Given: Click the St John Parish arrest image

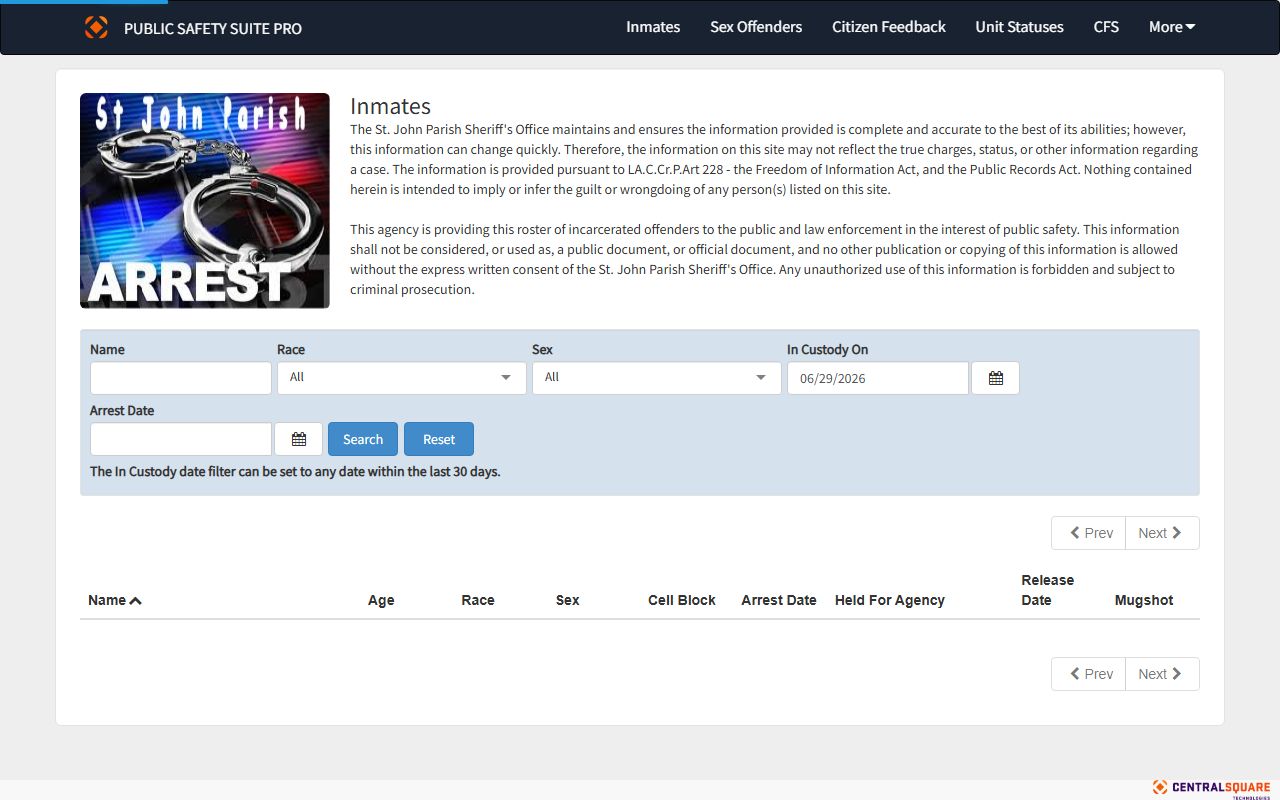Looking at the screenshot, I should (205, 201).
